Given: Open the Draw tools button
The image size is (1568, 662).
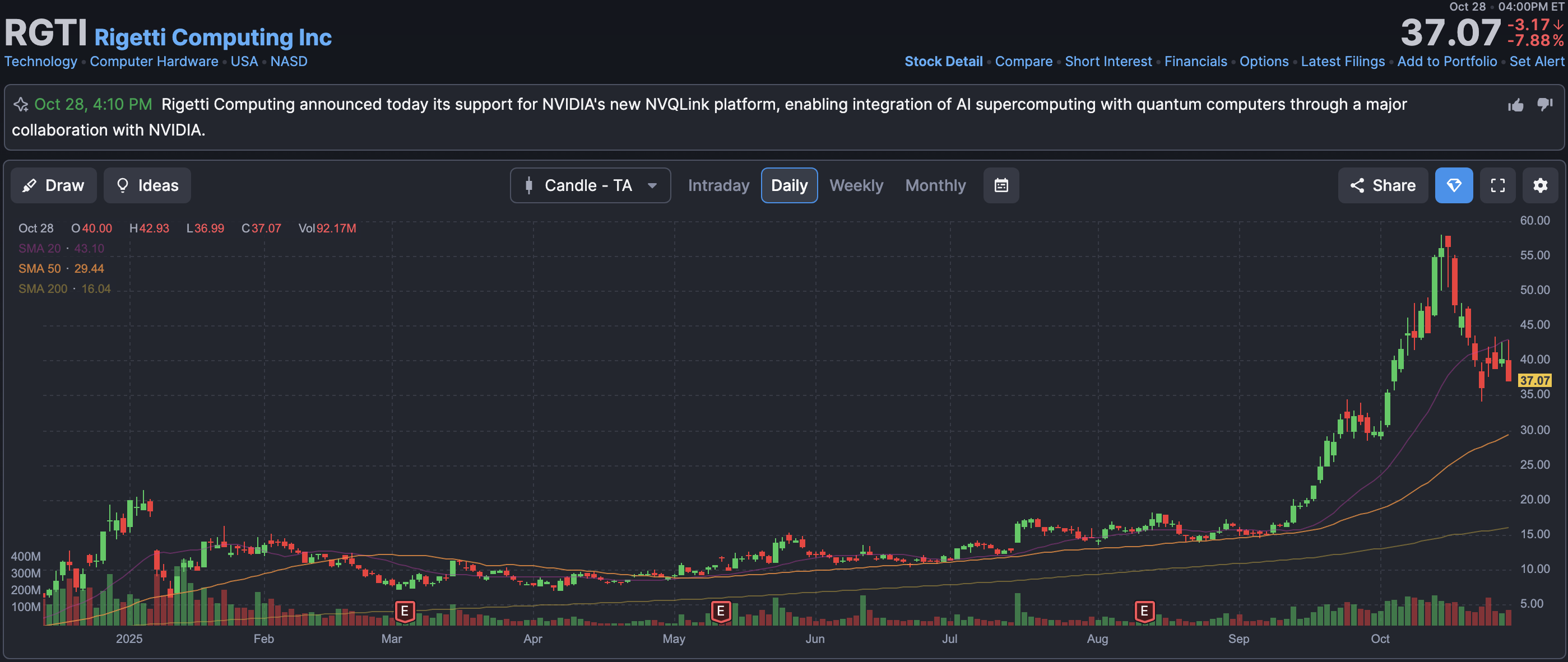Looking at the screenshot, I should (54, 185).
